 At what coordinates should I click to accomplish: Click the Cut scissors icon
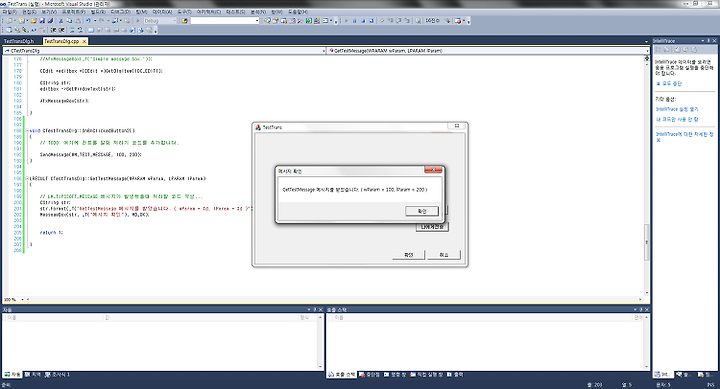coord(61,21)
